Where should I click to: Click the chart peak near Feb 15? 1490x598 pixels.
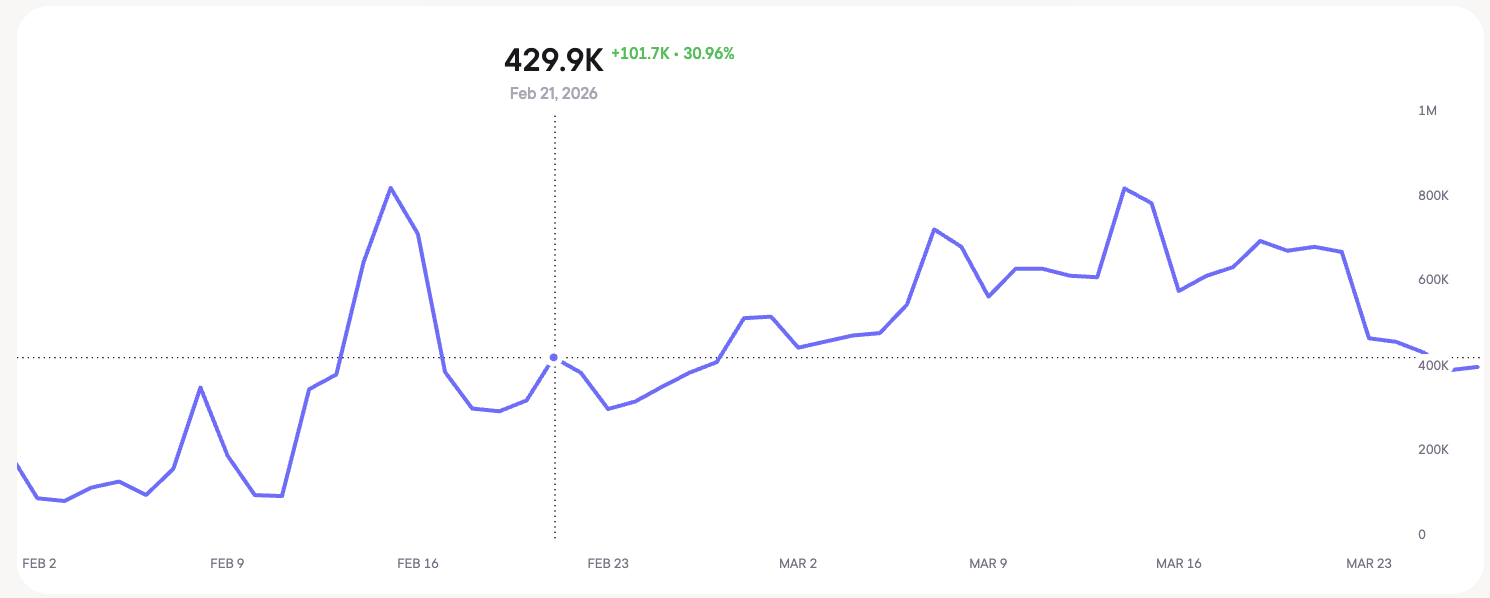[x=390, y=188]
